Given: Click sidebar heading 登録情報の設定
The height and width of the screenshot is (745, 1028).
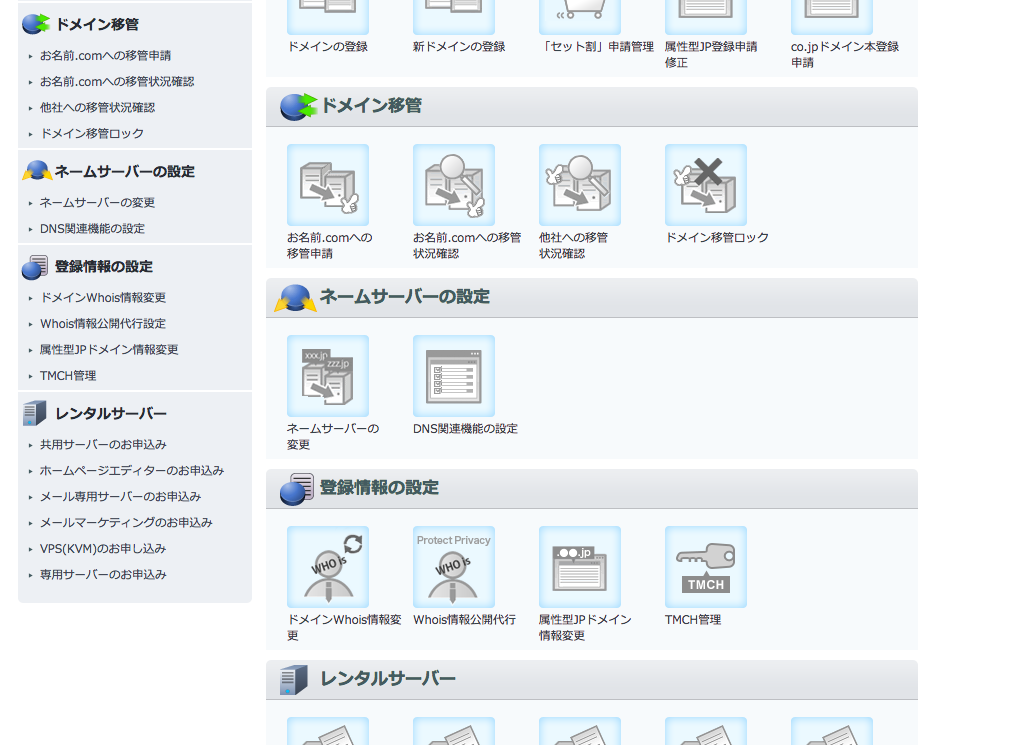Looking at the screenshot, I should [x=104, y=267].
